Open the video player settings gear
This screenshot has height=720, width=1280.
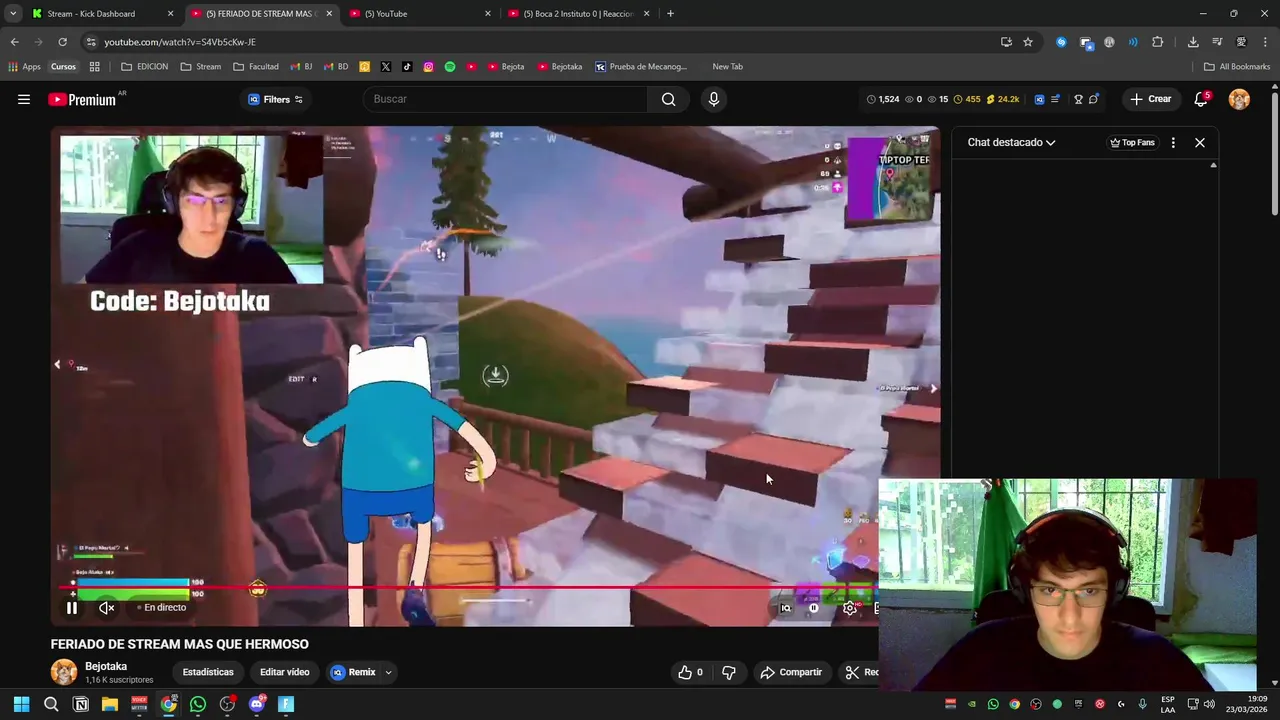[x=849, y=608]
